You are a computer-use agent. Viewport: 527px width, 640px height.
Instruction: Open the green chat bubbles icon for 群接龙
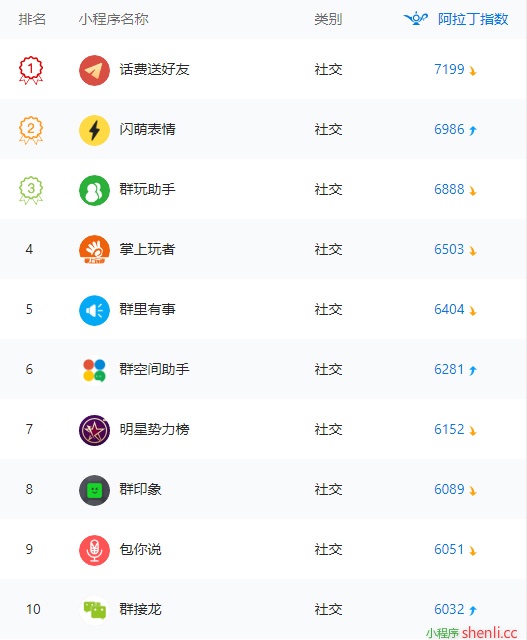[94, 610]
